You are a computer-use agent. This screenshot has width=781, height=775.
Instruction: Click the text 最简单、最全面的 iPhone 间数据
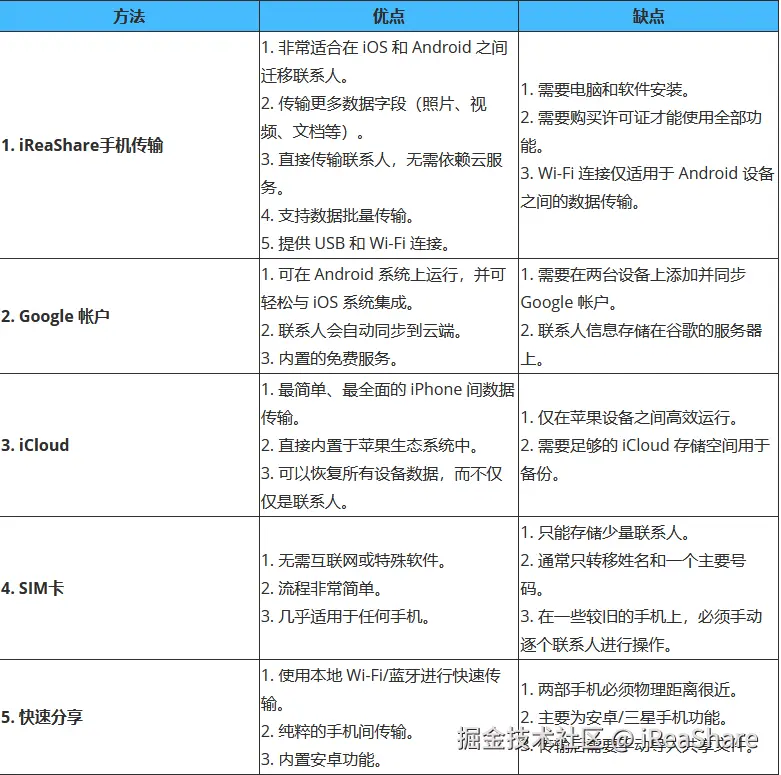[396, 389]
